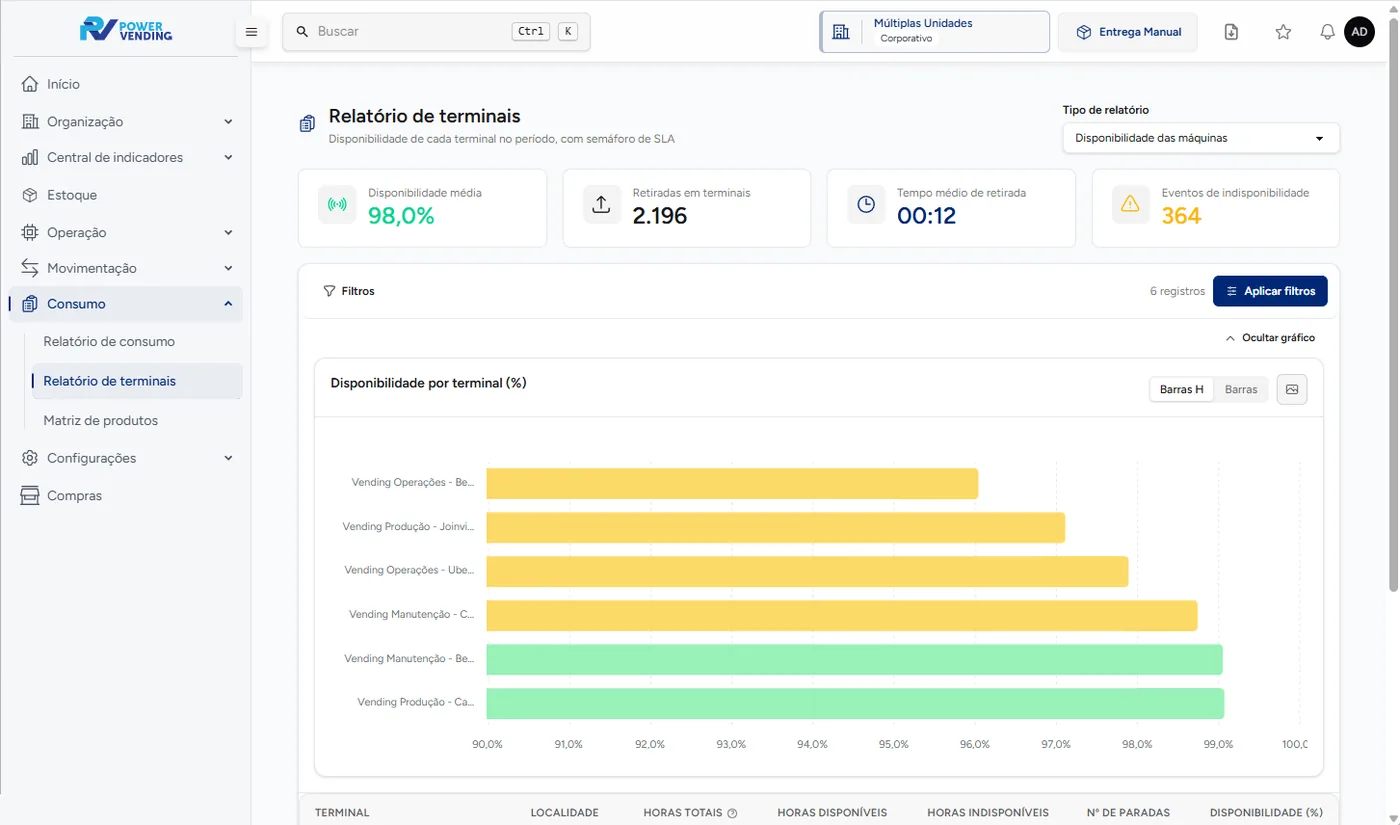This screenshot has width=1400, height=825.
Task: Switch chart to Barras H view
Action: tap(1181, 389)
